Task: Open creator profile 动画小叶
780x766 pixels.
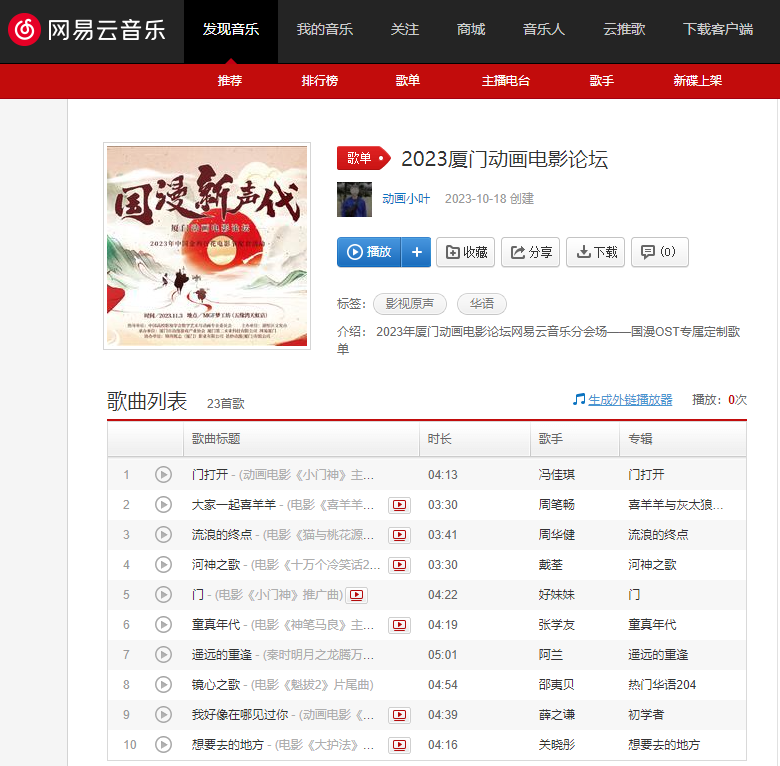Action: point(406,199)
